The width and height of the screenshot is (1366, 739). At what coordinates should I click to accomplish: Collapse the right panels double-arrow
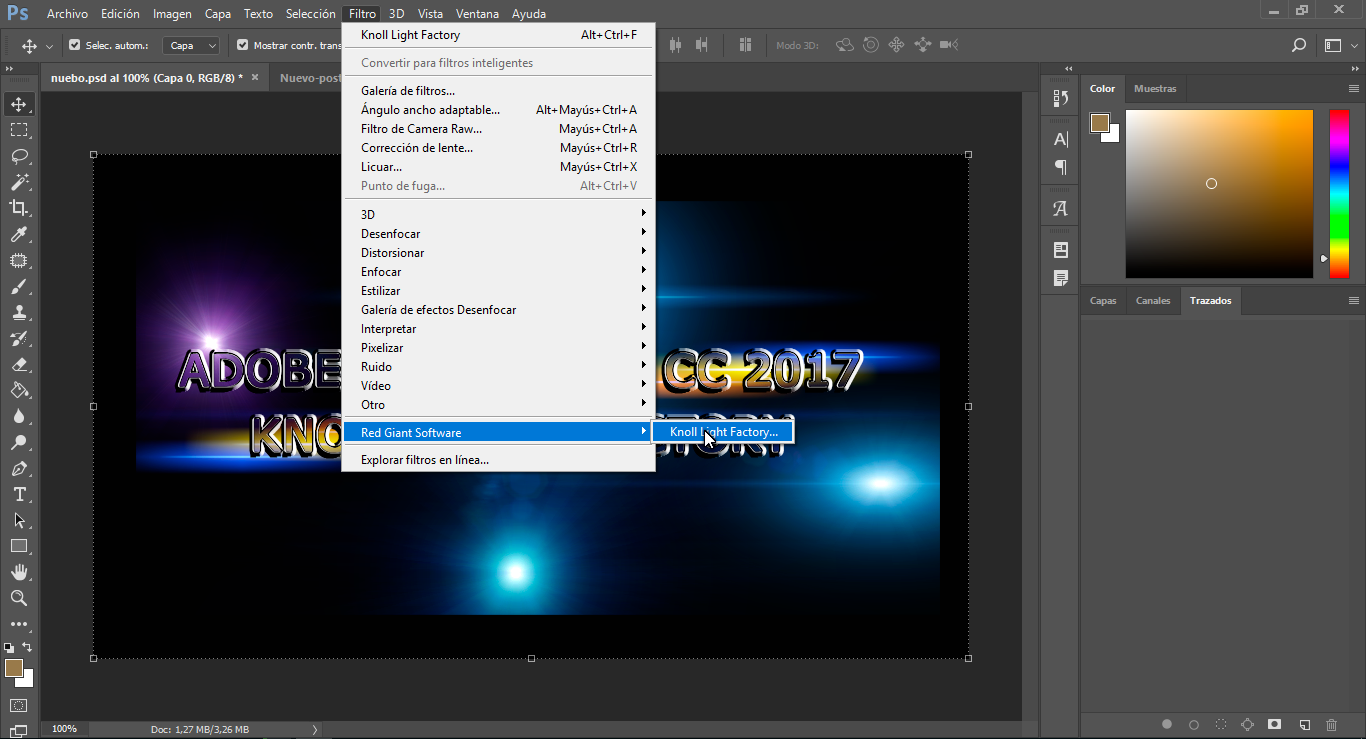(x=1353, y=68)
